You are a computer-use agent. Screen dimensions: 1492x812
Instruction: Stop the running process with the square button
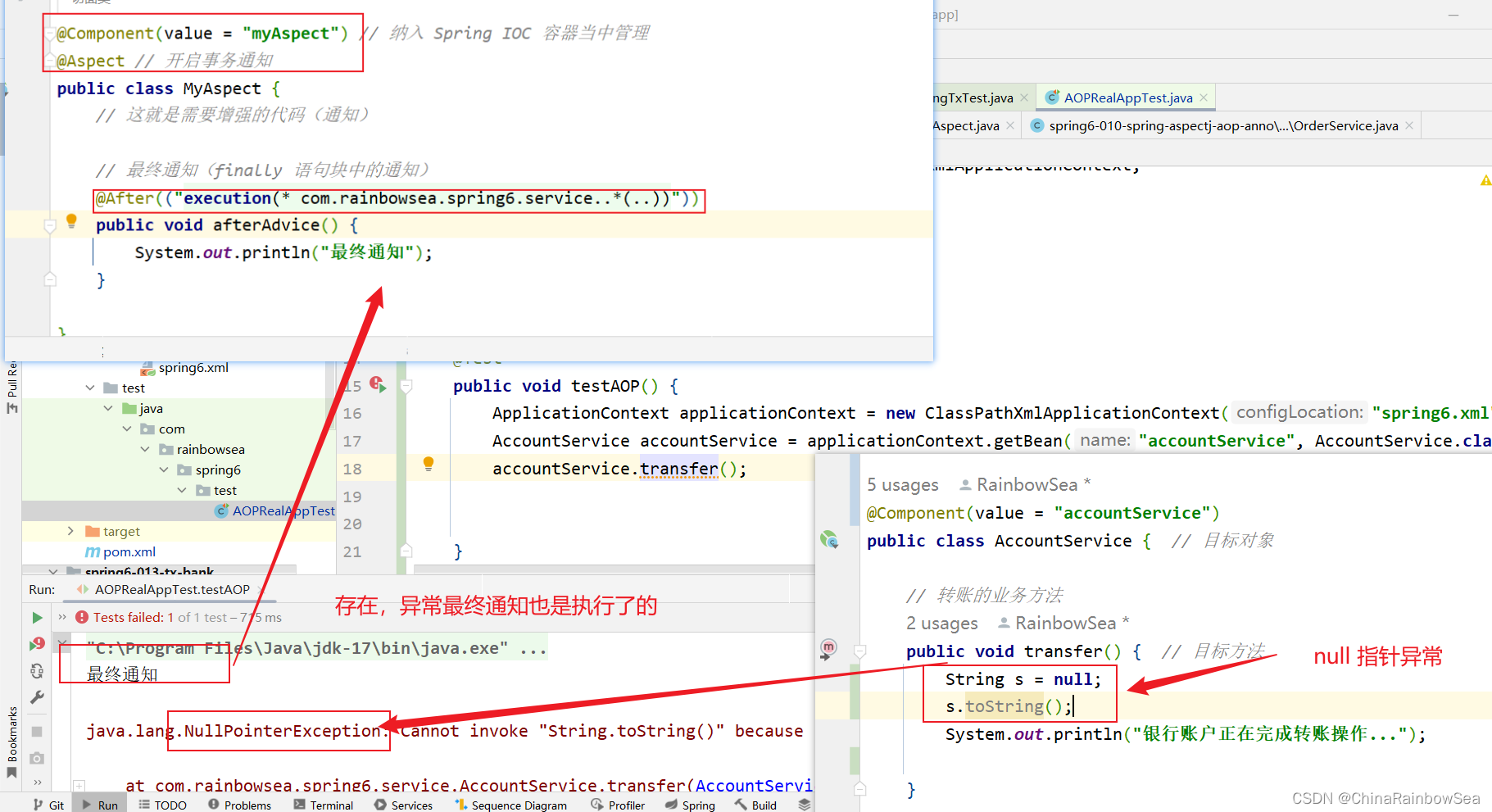coord(37,731)
